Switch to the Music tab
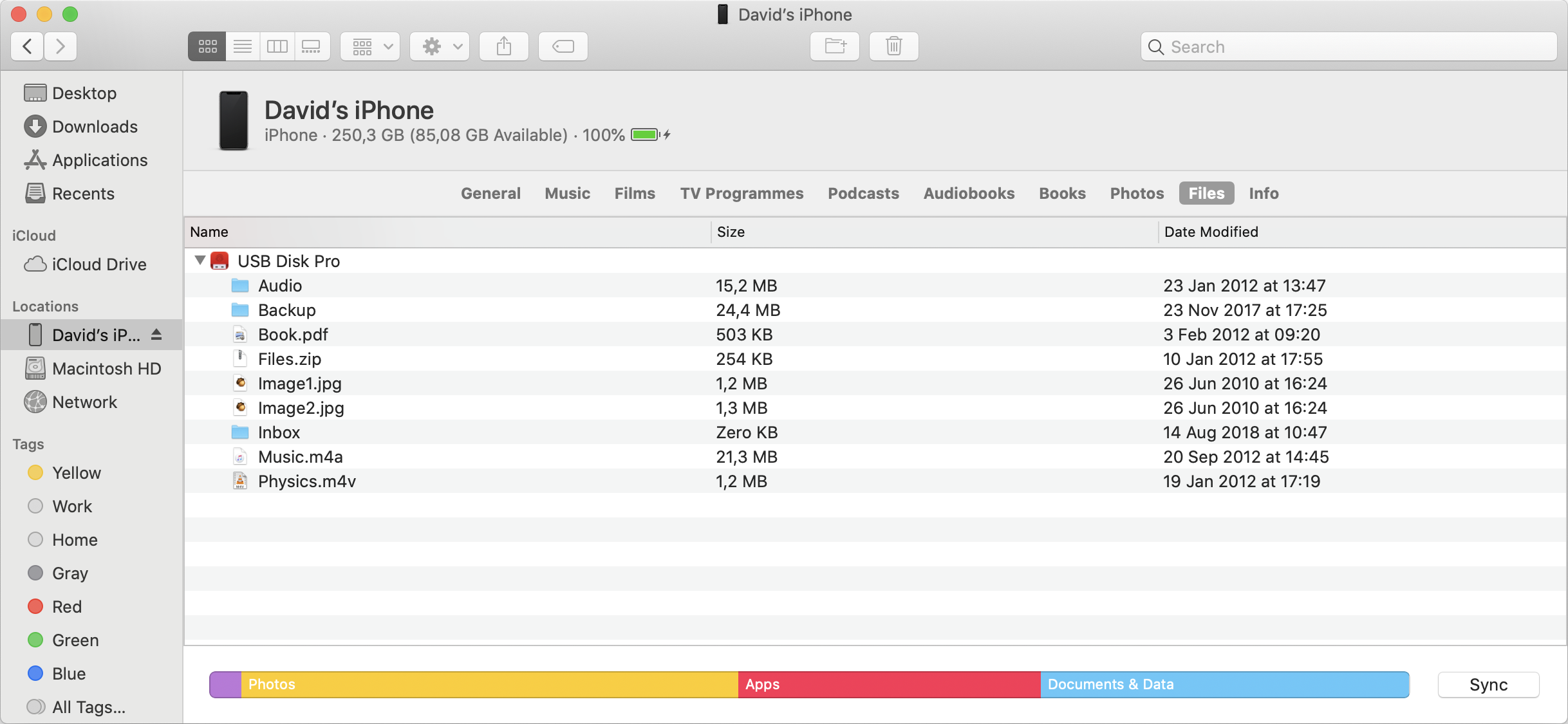The height and width of the screenshot is (724, 1568). pyautogui.click(x=567, y=193)
